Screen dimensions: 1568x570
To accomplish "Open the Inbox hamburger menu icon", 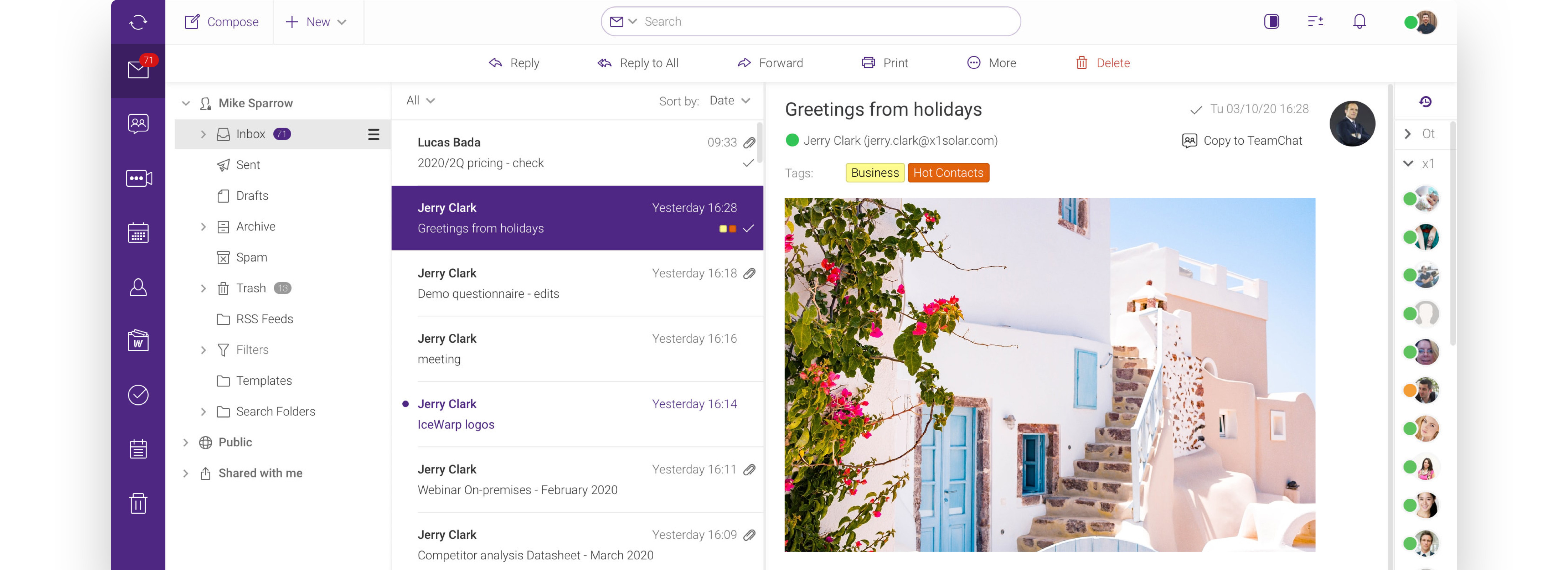I will [x=374, y=134].
